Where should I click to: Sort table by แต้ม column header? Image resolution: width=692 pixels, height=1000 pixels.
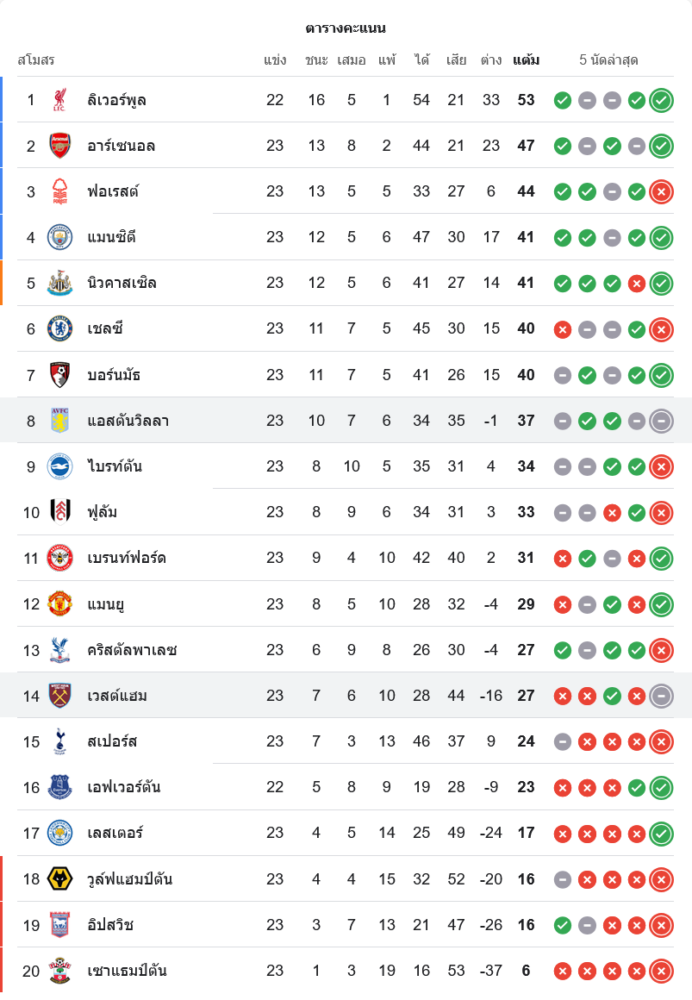(526, 60)
